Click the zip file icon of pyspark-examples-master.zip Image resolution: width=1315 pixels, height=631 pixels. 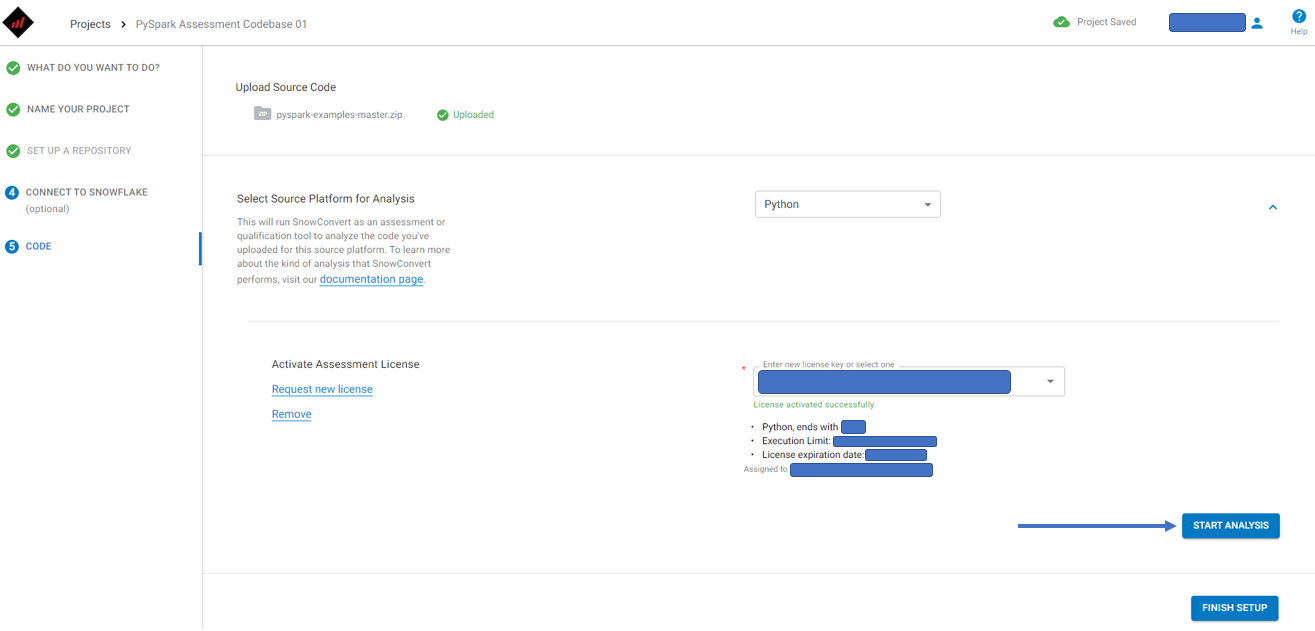(x=262, y=114)
